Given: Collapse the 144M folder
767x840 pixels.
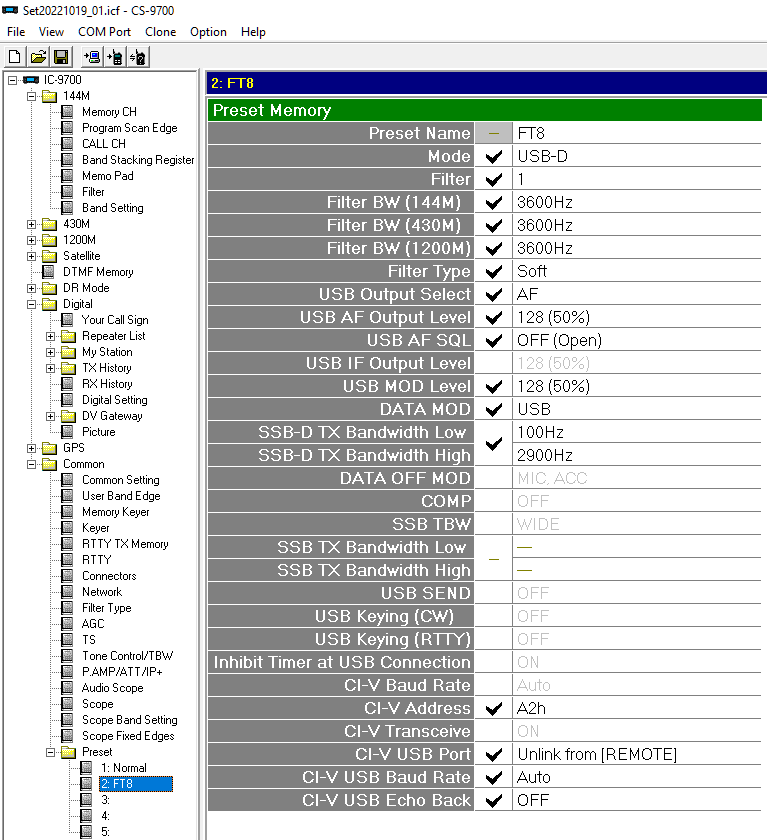Looking at the screenshot, I should (31, 96).
